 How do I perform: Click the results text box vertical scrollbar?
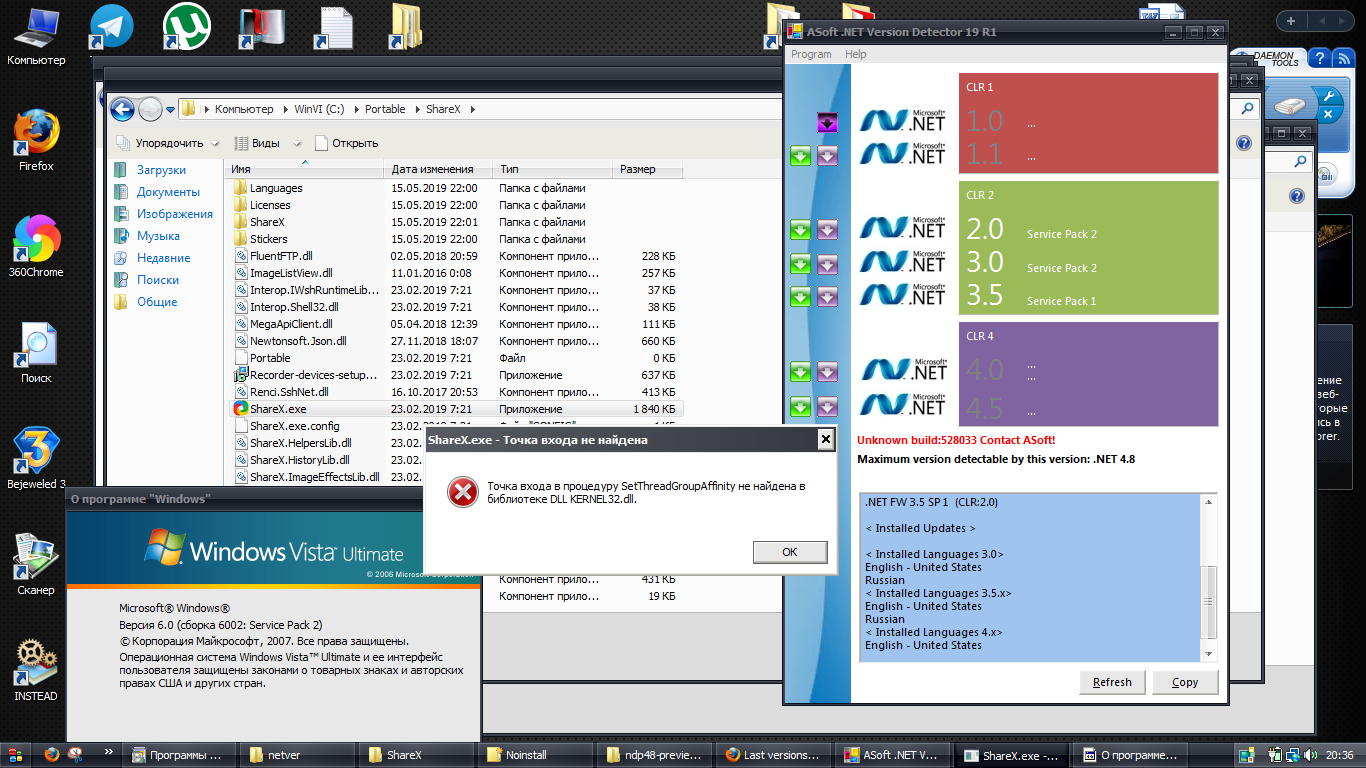[1209, 577]
